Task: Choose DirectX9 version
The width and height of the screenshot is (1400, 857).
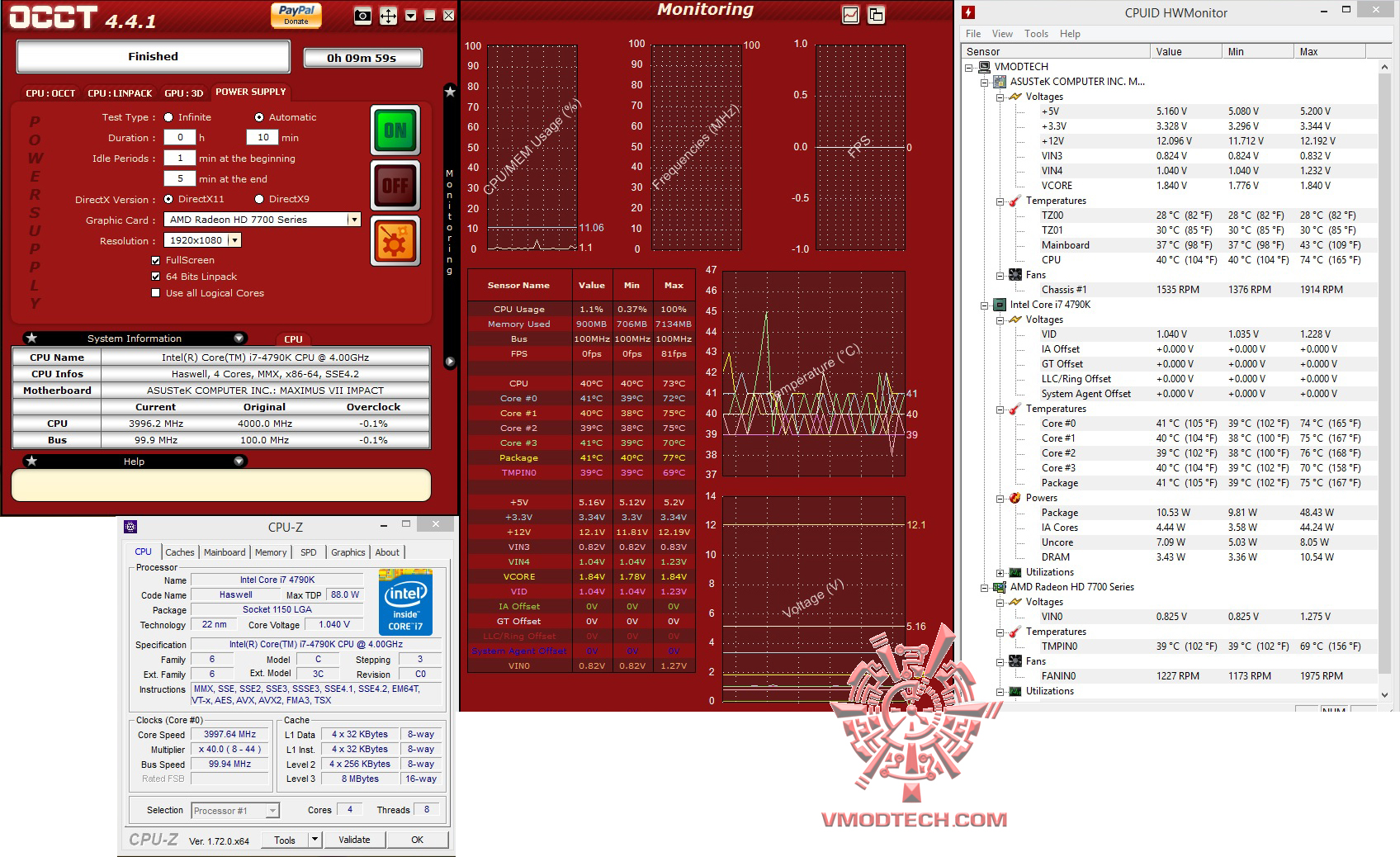Action: click(x=259, y=199)
